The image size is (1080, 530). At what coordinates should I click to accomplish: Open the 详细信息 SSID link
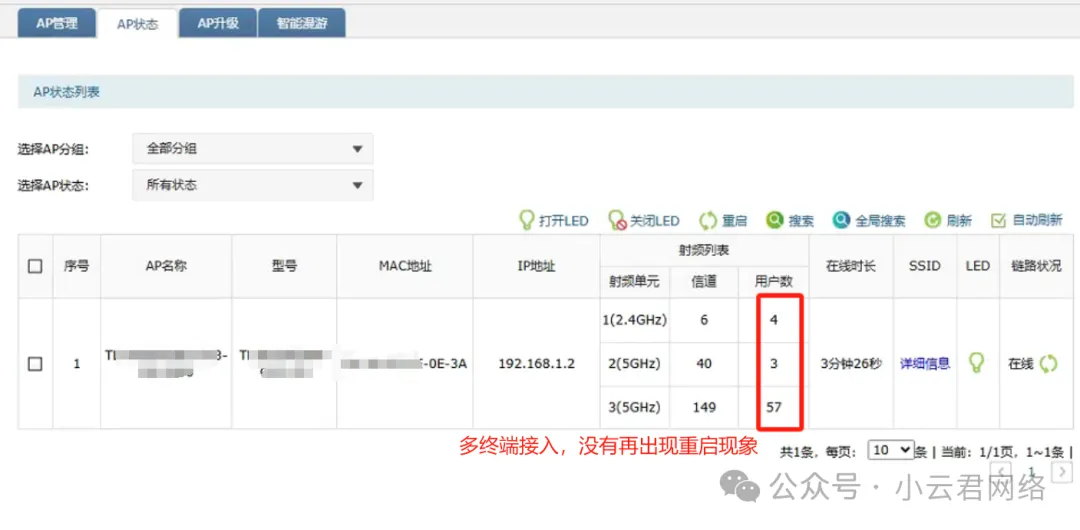(x=925, y=364)
